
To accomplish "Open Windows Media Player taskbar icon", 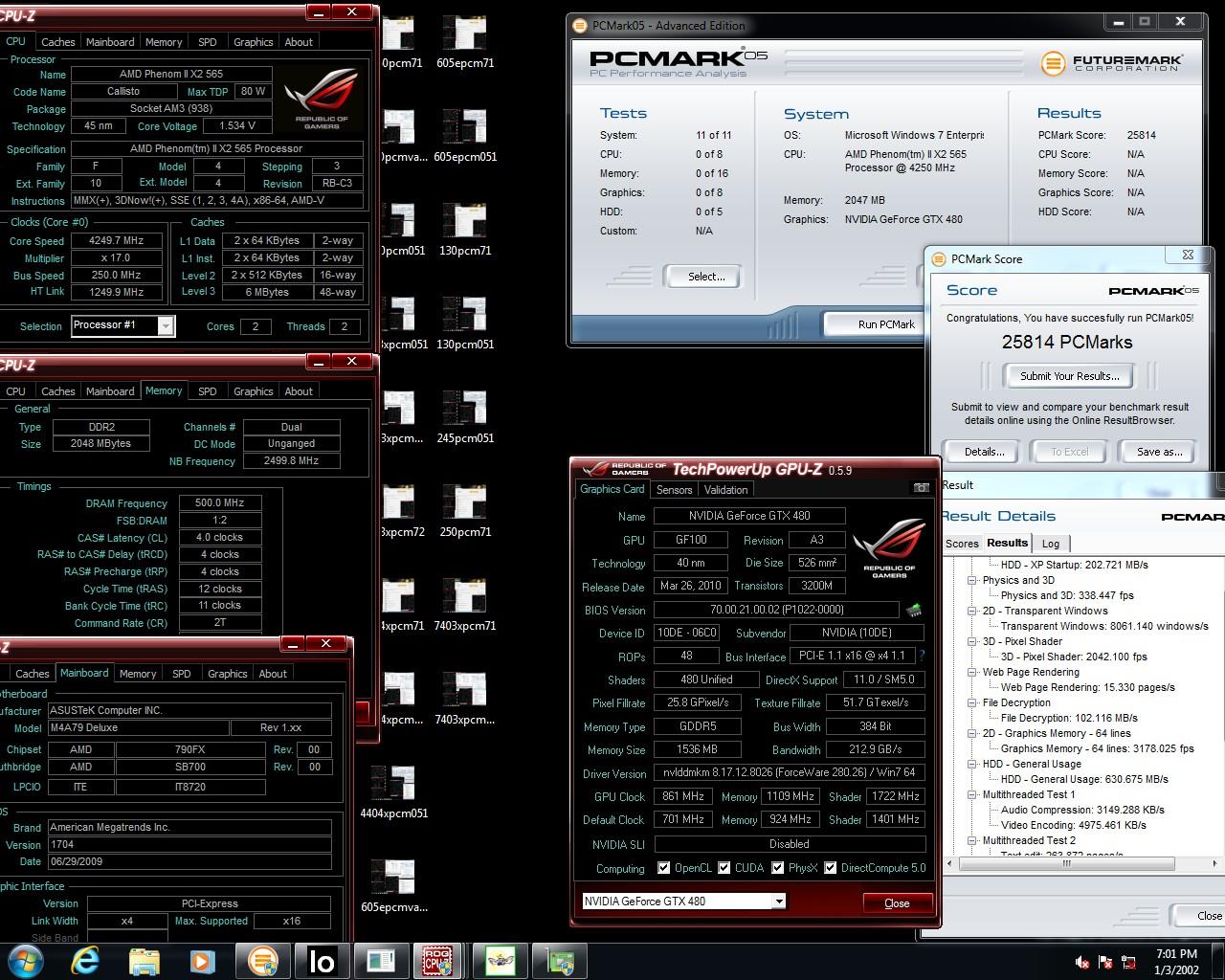I will (202, 960).
